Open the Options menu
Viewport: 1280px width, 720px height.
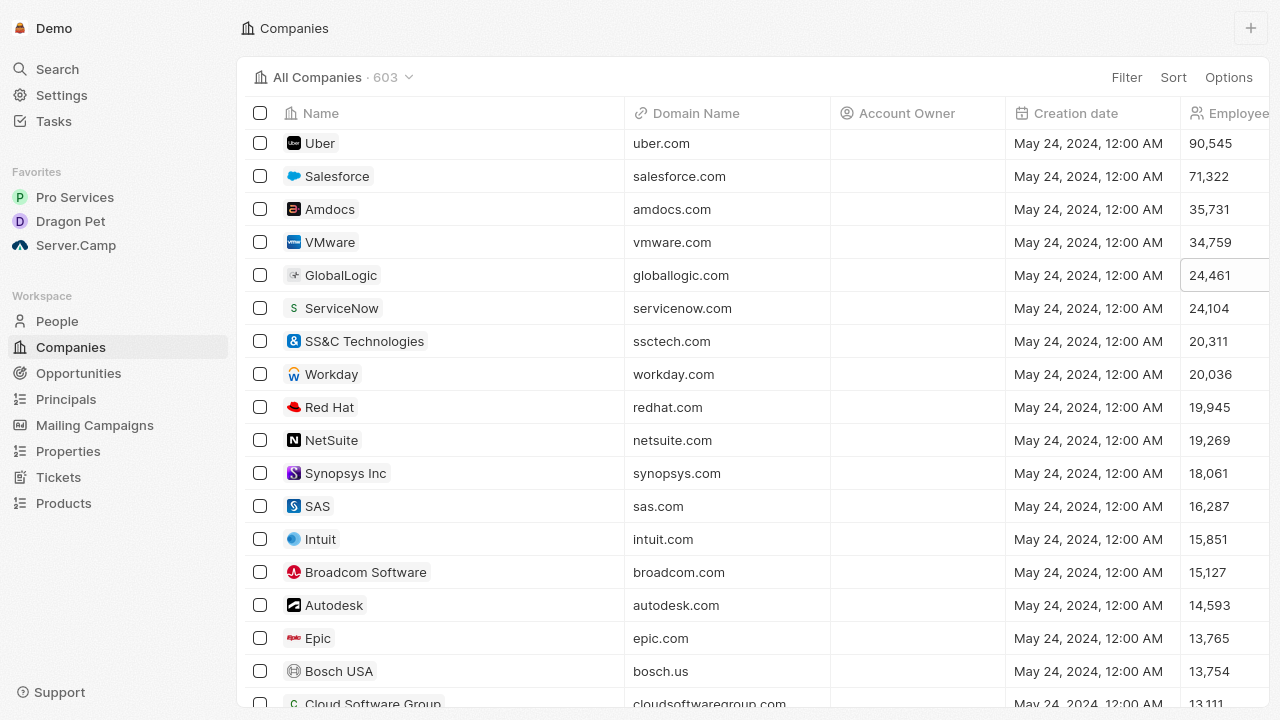coord(1229,77)
